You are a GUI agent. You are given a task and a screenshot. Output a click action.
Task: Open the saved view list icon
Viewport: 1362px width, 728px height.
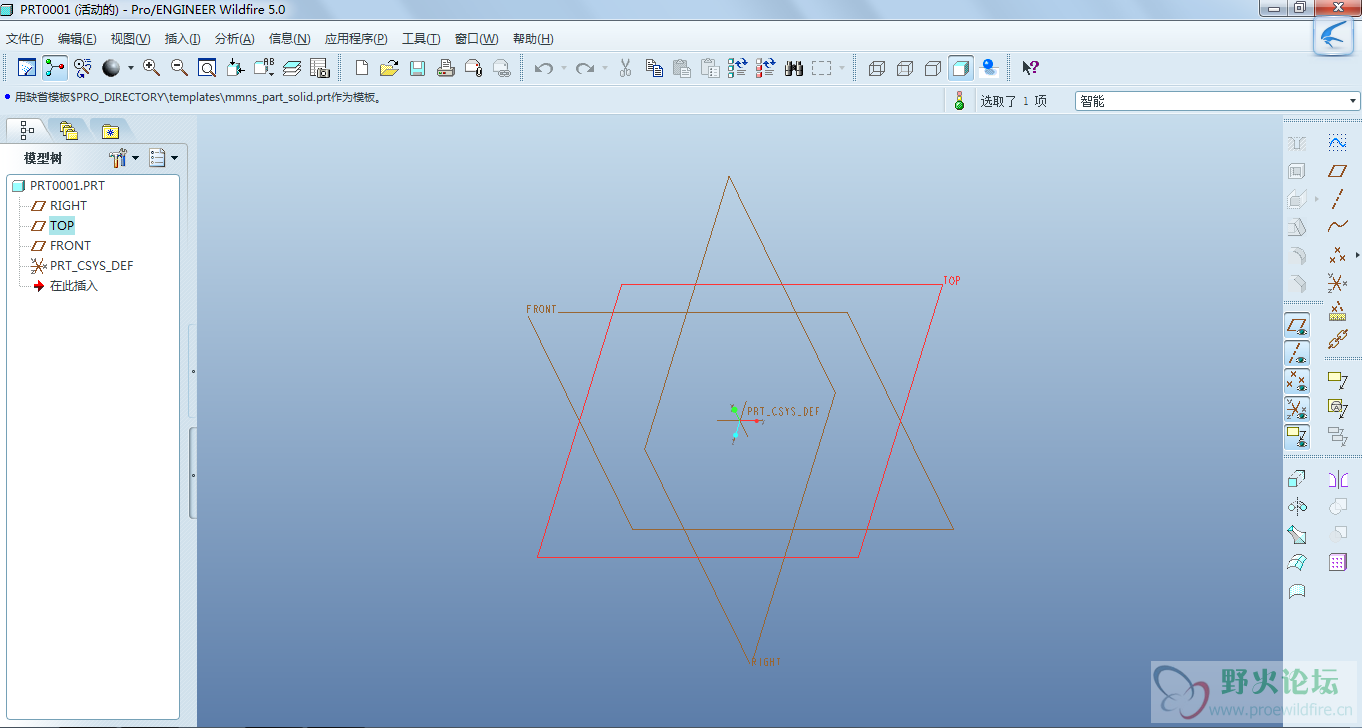click(264, 68)
